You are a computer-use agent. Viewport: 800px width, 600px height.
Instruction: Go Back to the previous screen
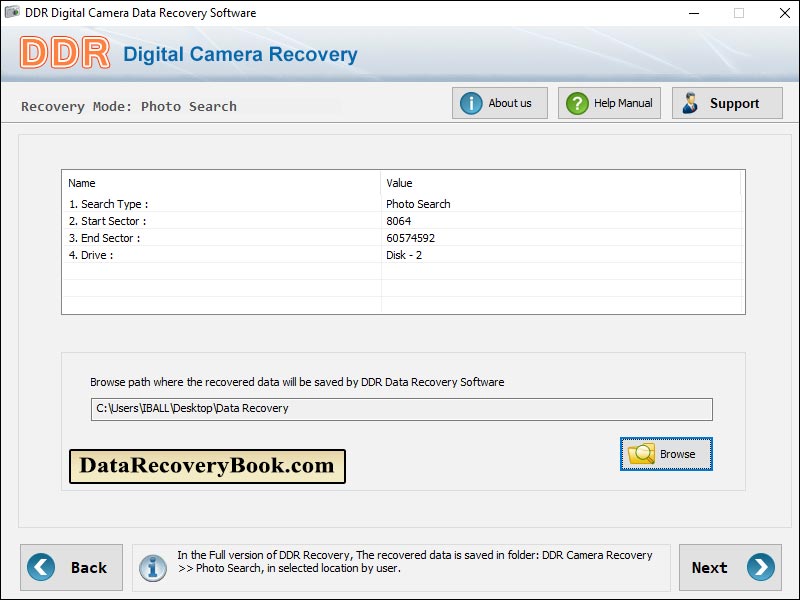click(x=71, y=567)
